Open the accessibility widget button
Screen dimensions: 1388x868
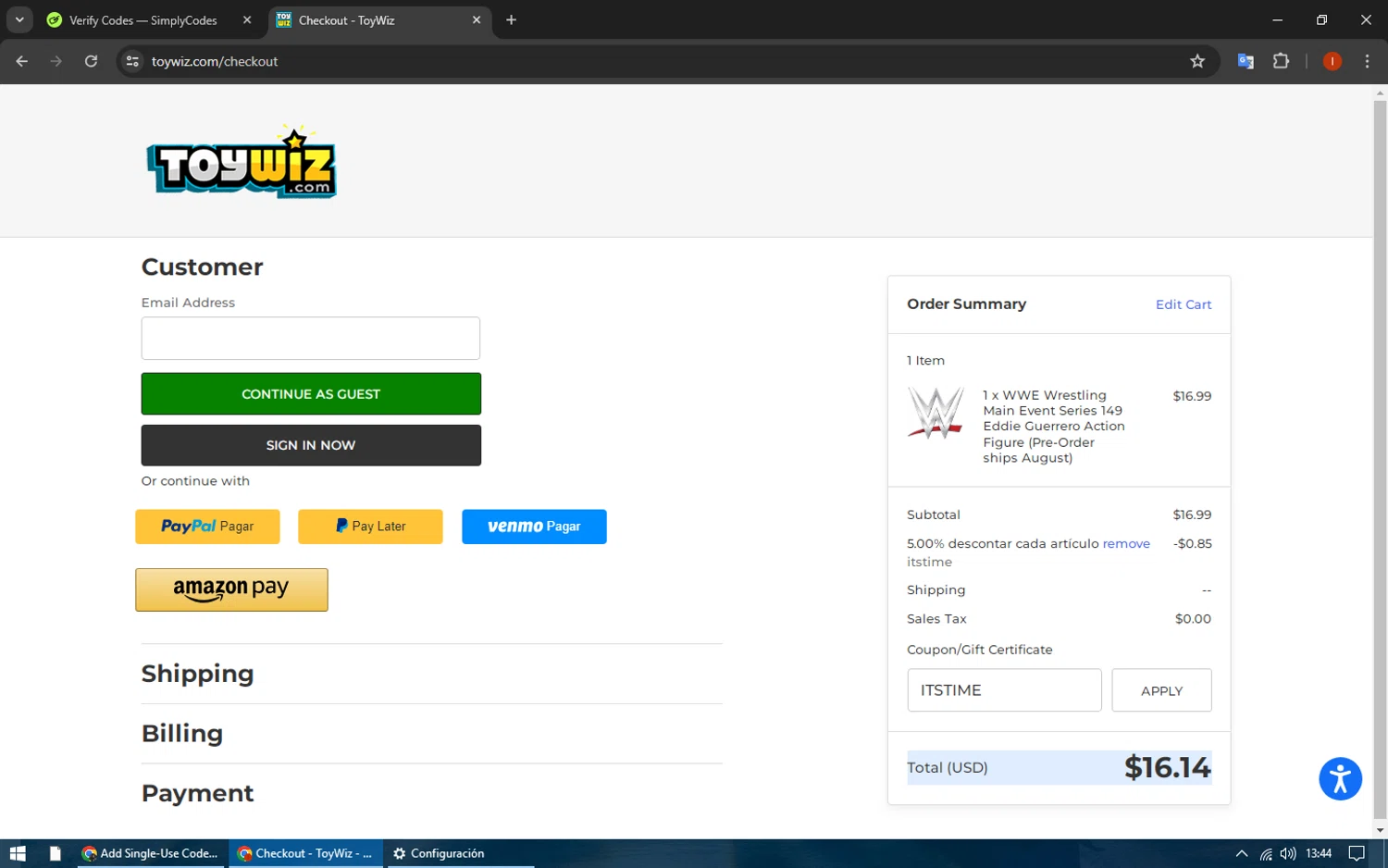1340,778
